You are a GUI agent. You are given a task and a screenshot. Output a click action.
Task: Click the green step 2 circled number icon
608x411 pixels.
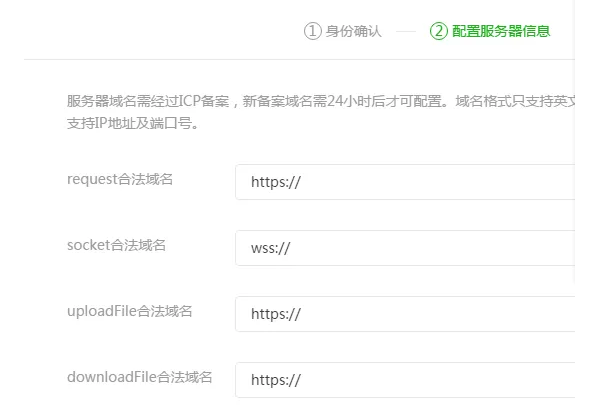438,31
